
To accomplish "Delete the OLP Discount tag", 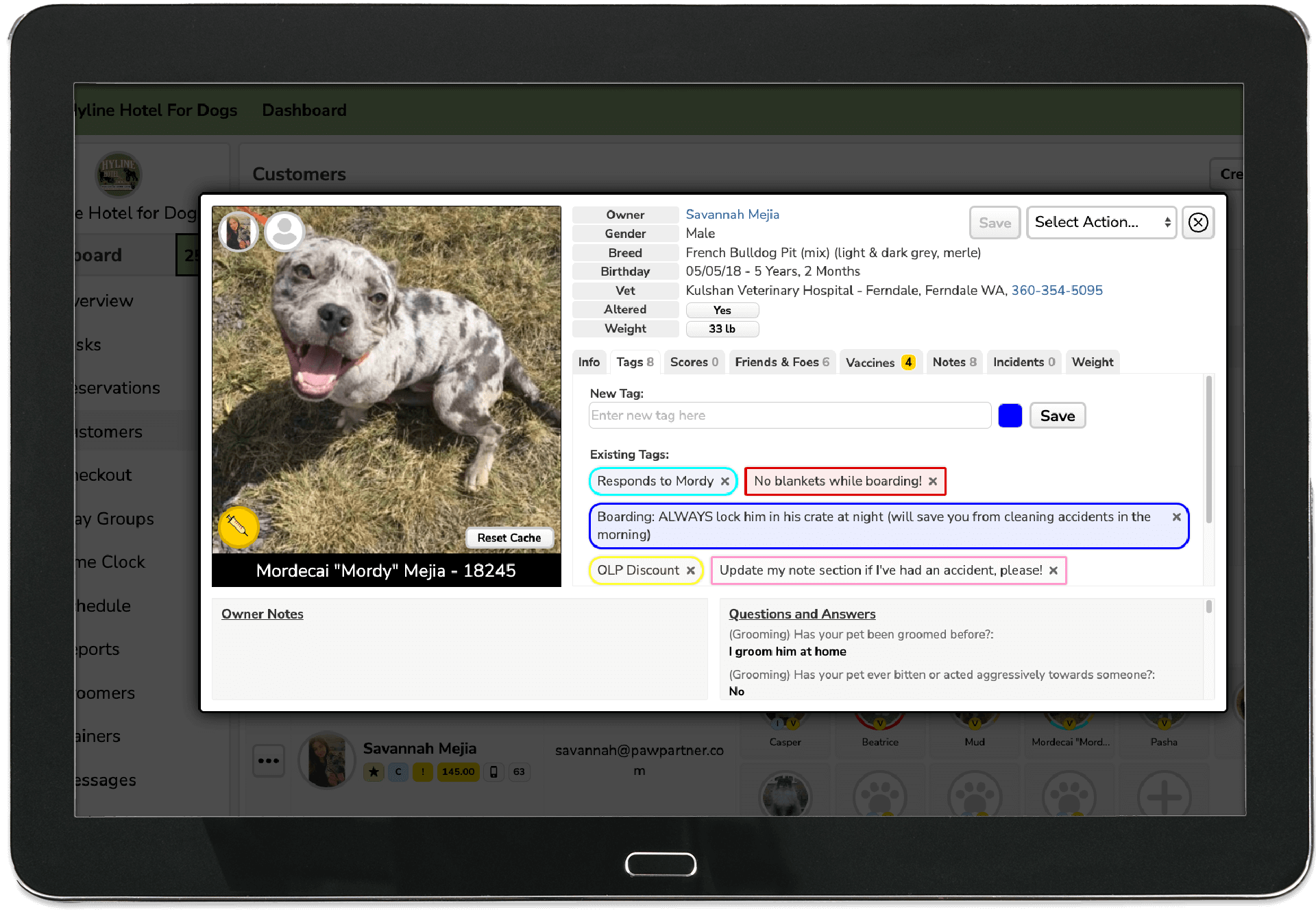I will click(691, 571).
